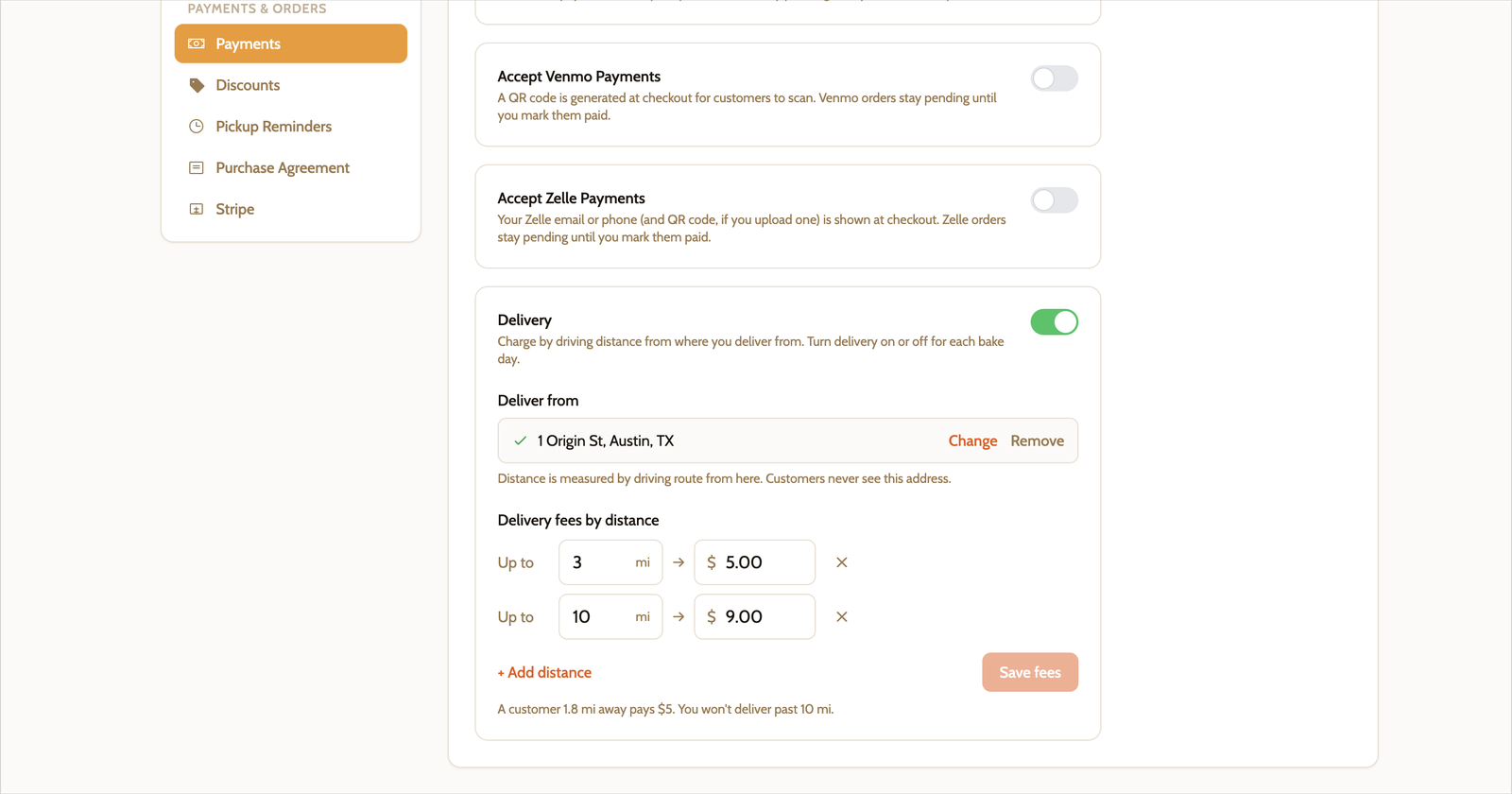Turn on Accept Zelle Payments switch

tap(1054, 200)
